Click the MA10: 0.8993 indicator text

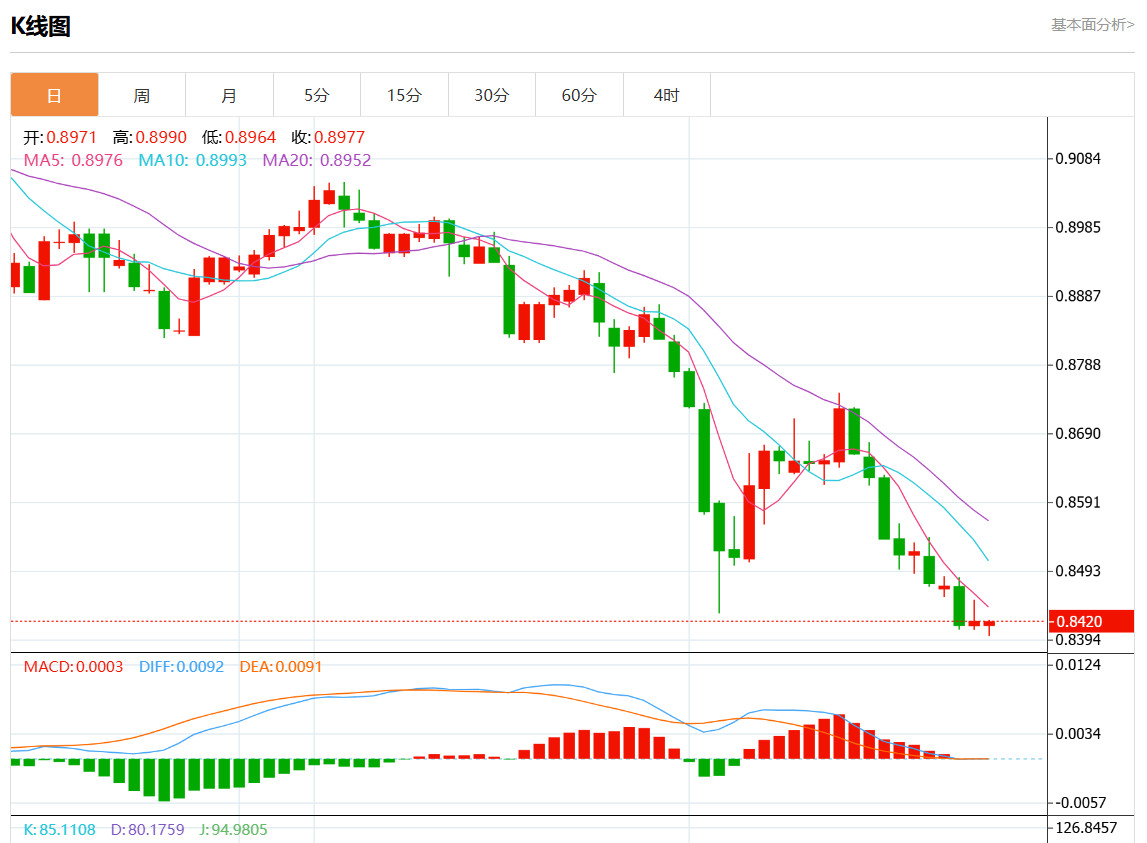click(192, 160)
